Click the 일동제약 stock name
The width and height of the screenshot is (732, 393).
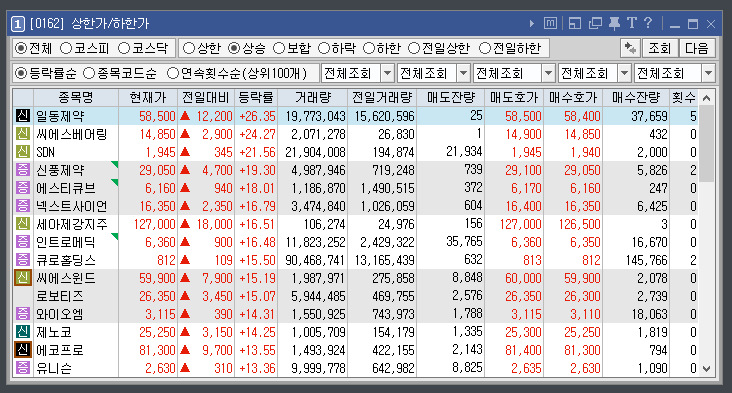[x=60, y=116]
